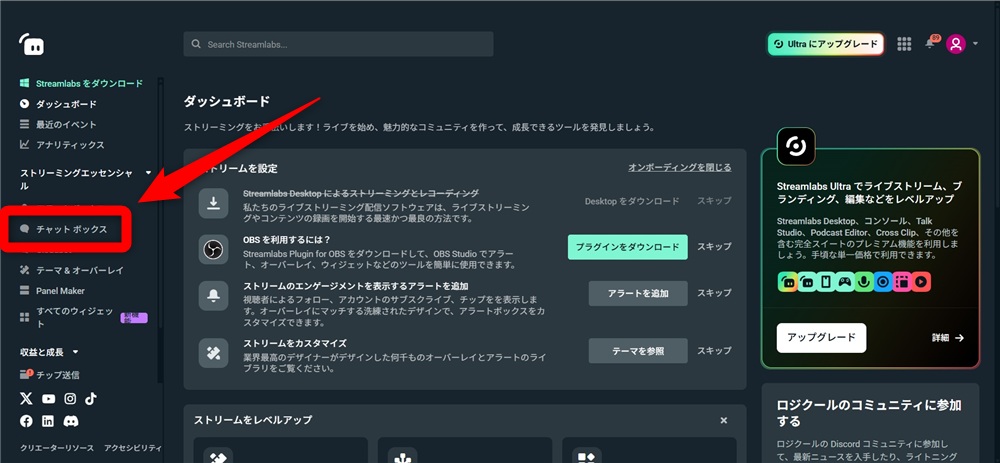This screenshot has height=463, width=1000.
Task: Open the X (Twitter) social icon
Action: tap(26, 399)
